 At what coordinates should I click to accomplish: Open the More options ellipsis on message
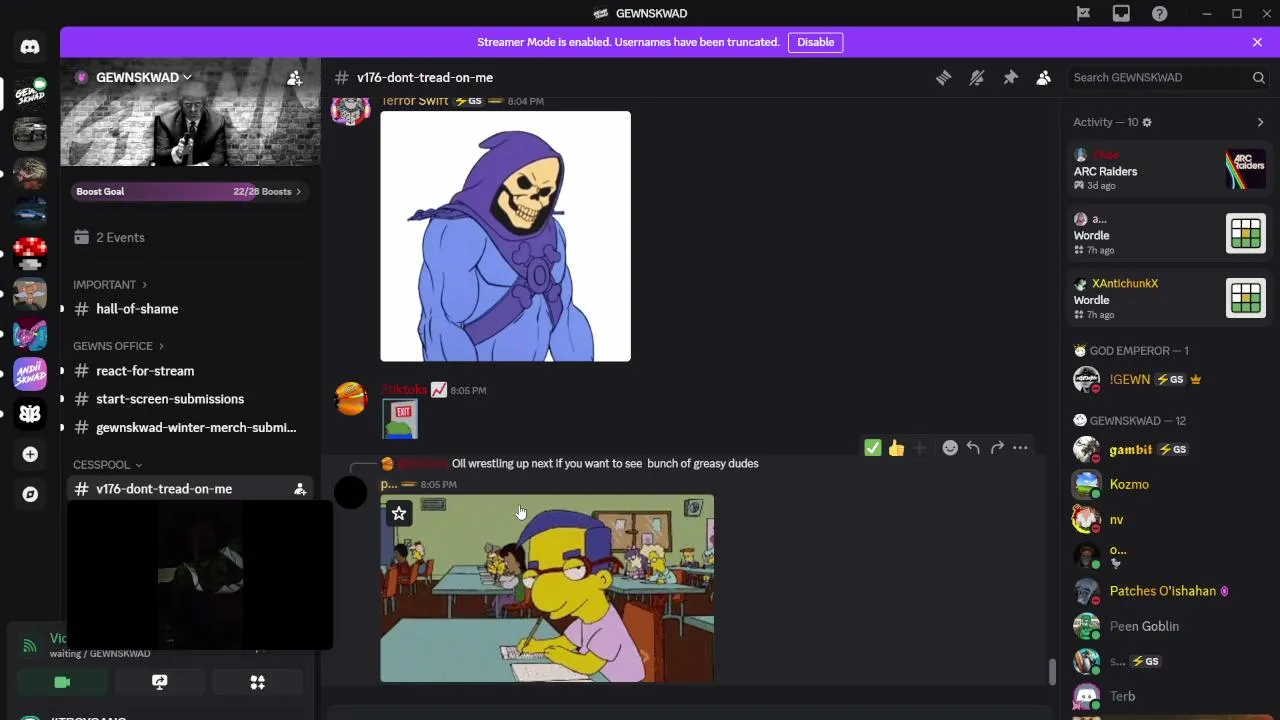pos(1020,448)
